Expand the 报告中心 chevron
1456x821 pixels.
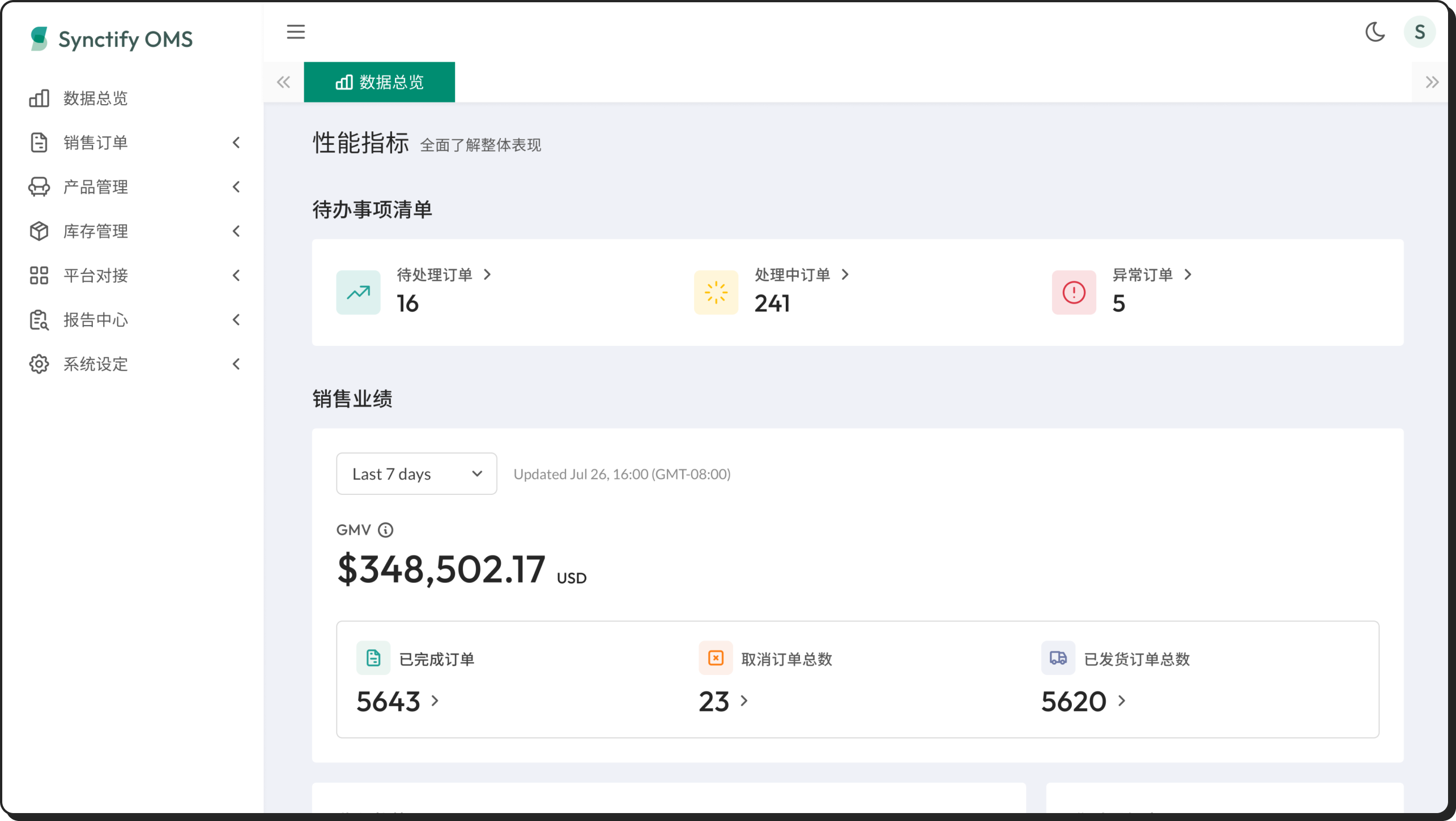[236, 320]
